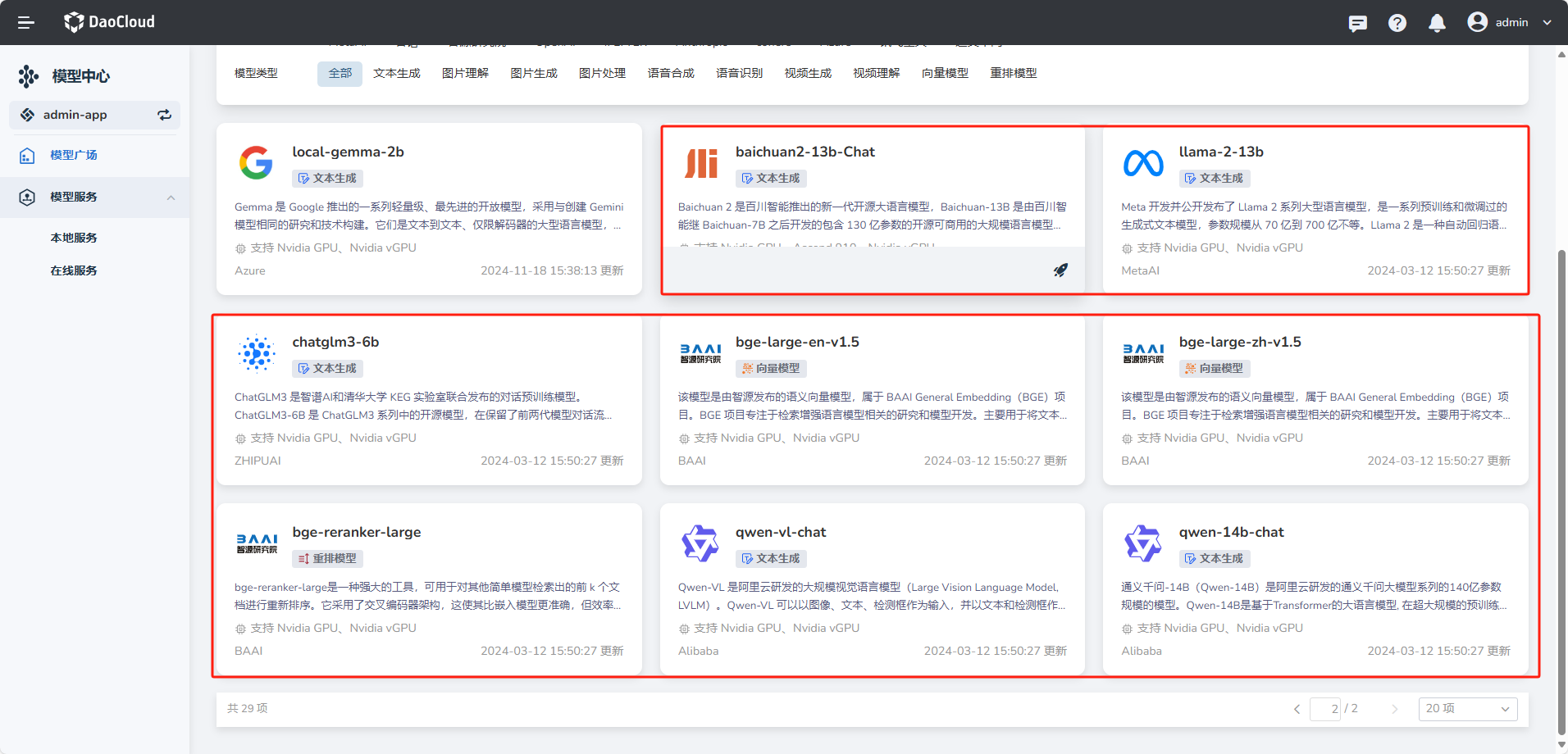Screen dimensions: 1568x754
Task: Open the messages chat icon
Action: pyautogui.click(x=1358, y=23)
